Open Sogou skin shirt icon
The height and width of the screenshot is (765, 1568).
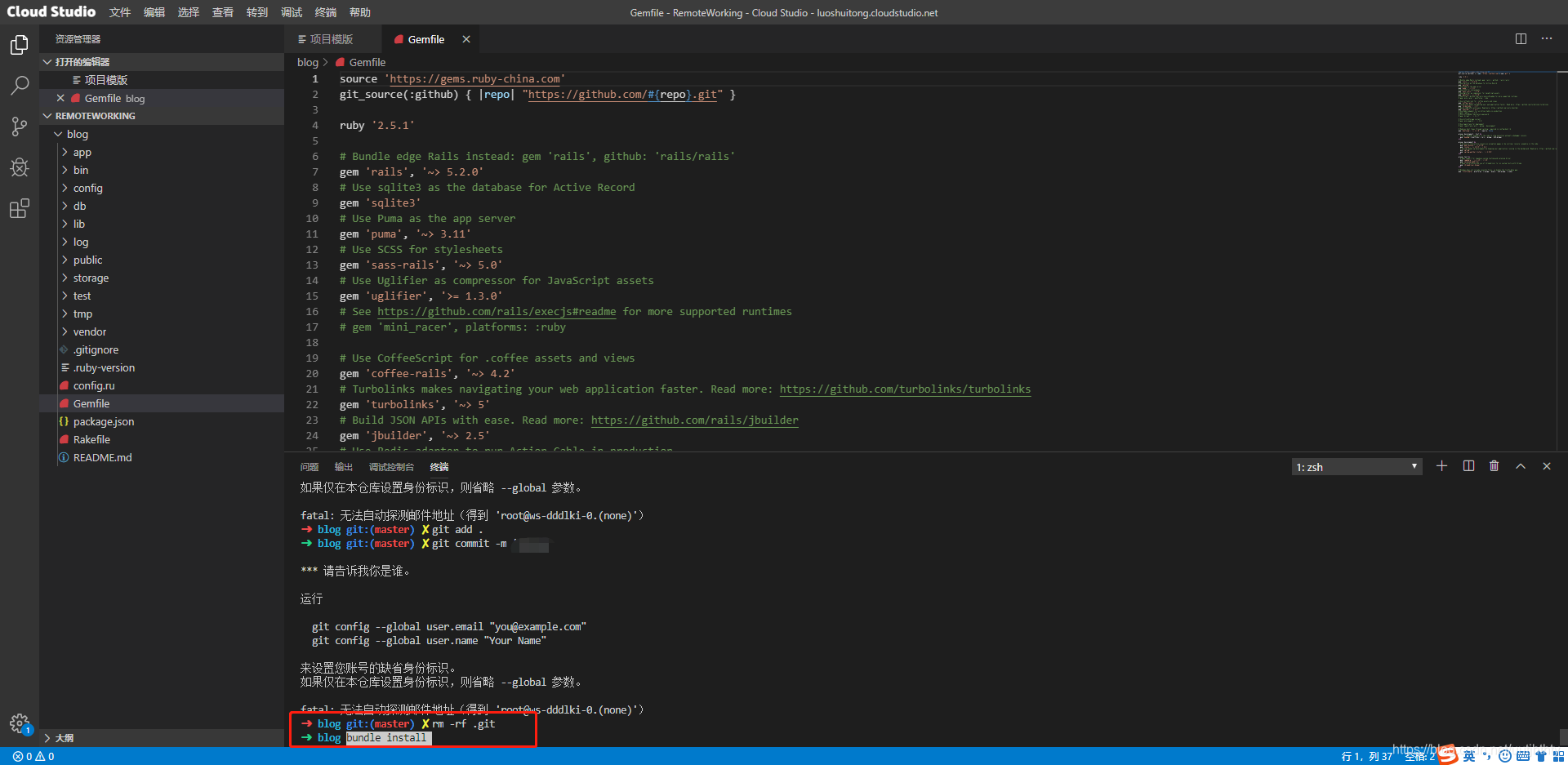[1540, 756]
